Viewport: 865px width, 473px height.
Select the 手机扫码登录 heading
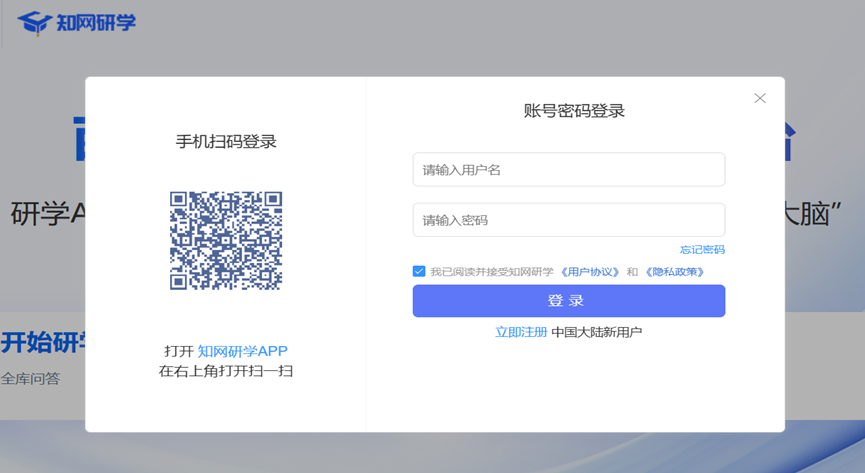click(226, 142)
